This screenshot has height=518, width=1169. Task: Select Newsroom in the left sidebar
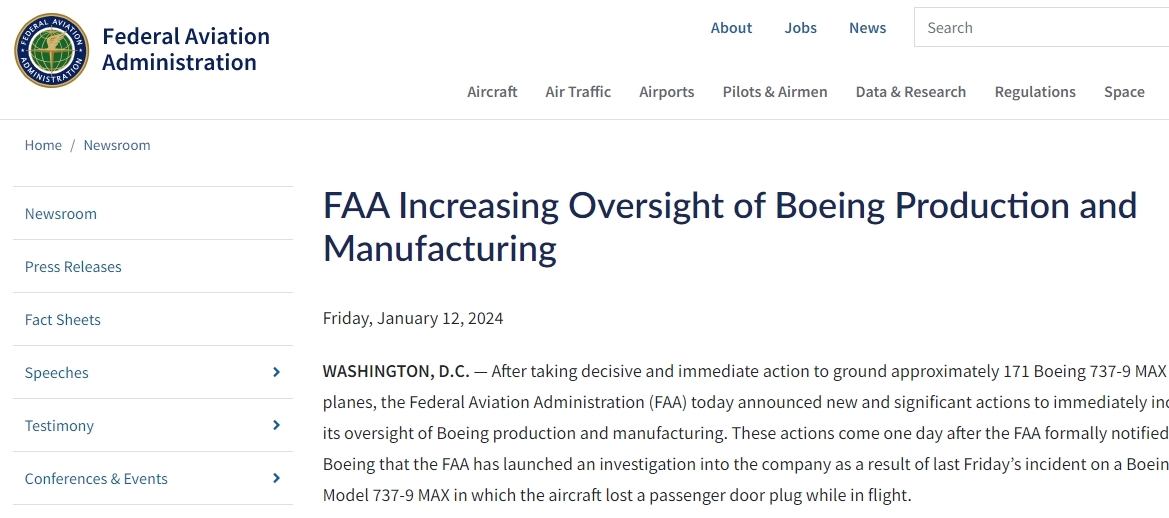[x=61, y=214]
